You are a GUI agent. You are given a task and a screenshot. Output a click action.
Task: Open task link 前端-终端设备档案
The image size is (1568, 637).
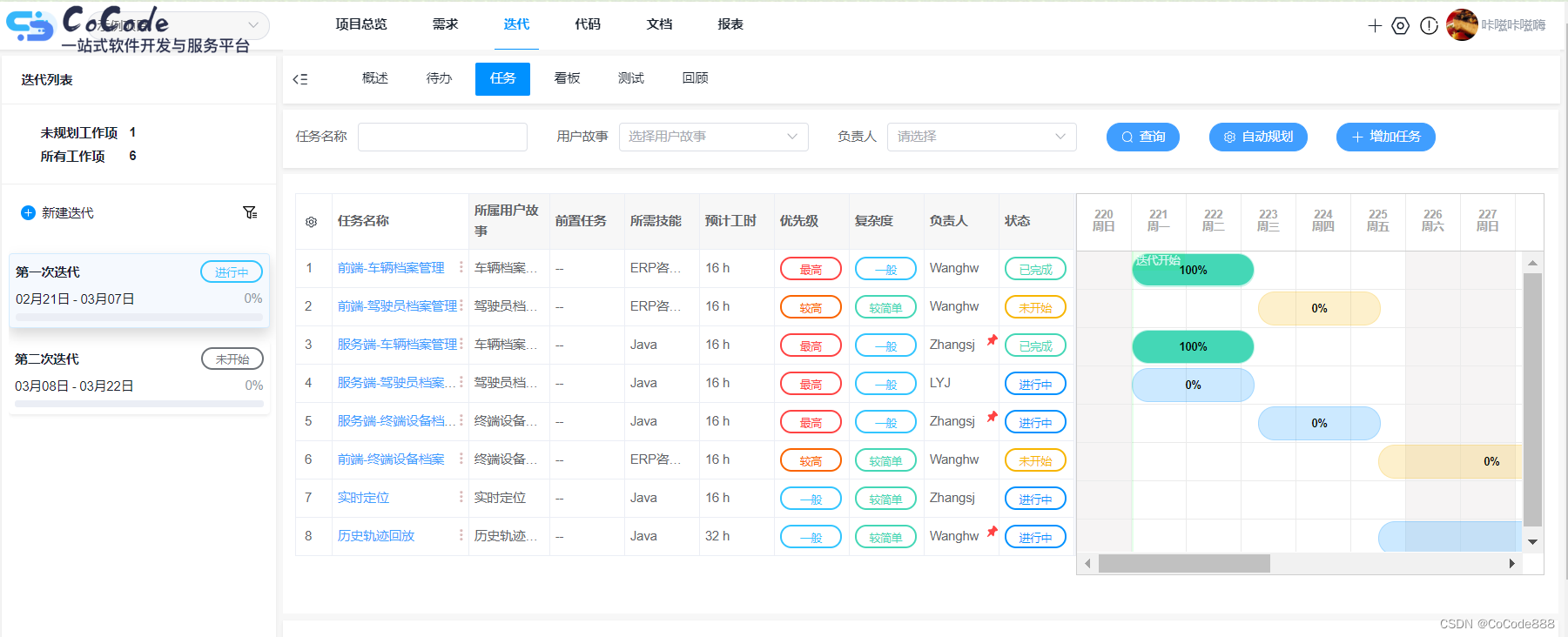(x=391, y=459)
